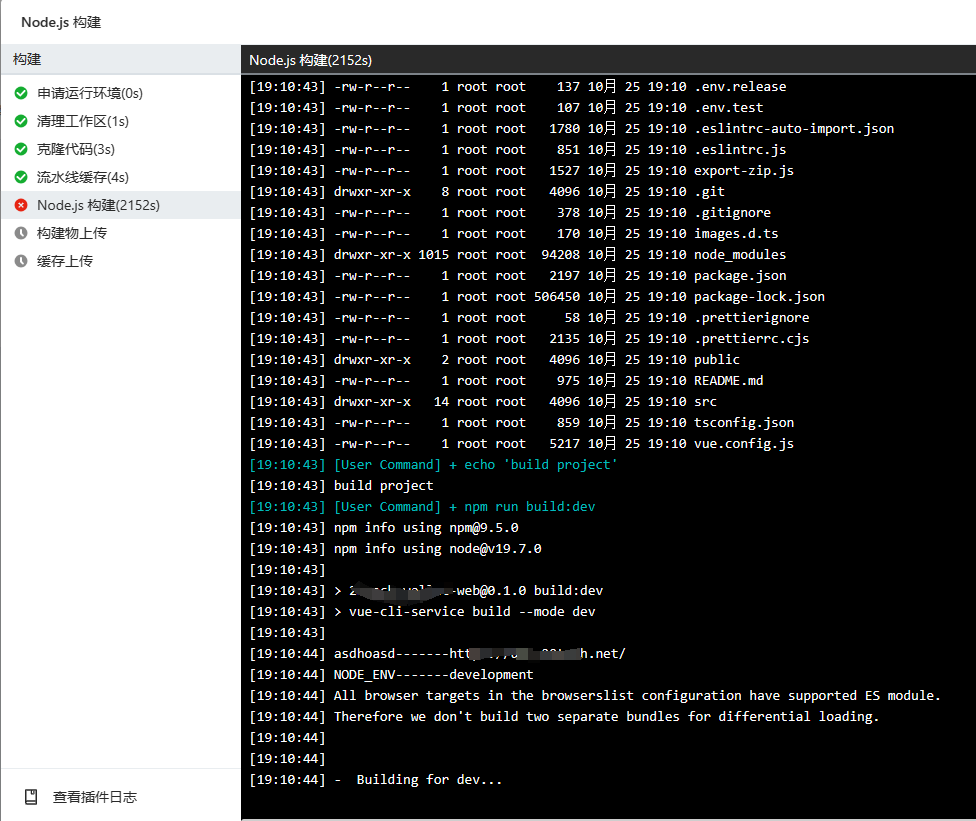Open 查看插件日志 link
The height and width of the screenshot is (821, 976).
point(95,797)
